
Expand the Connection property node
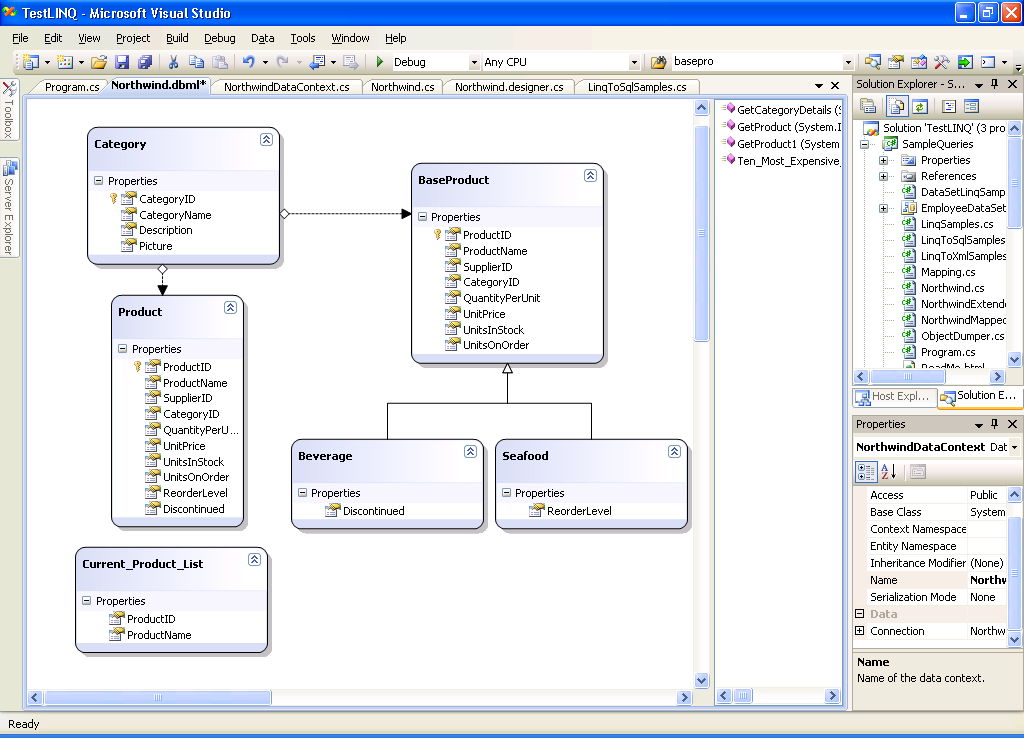860,631
